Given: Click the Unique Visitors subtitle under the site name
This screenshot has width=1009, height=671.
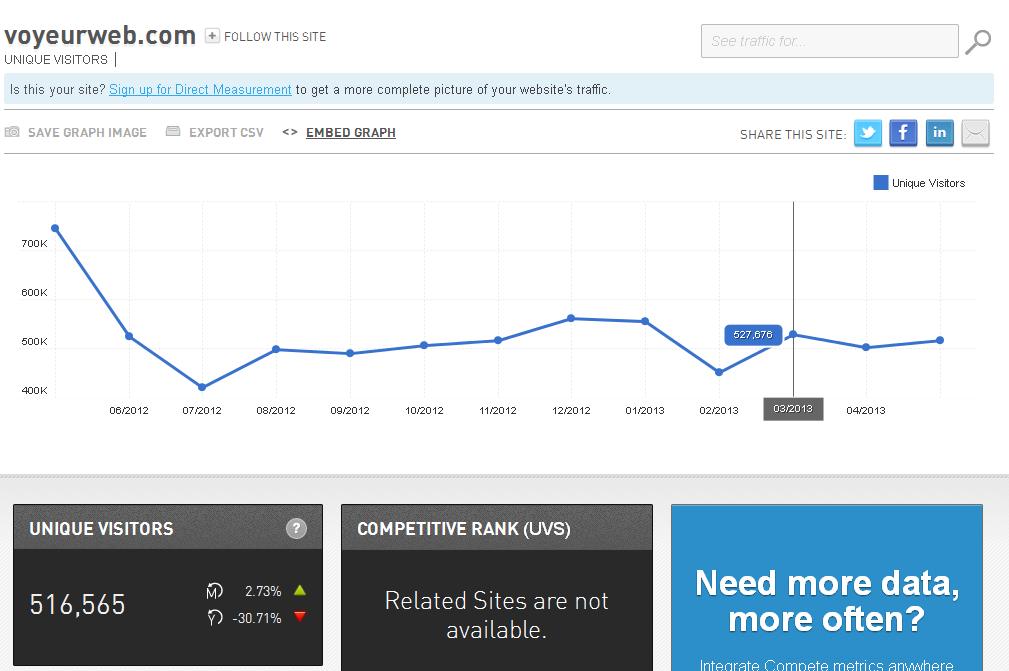Looking at the screenshot, I should (x=56, y=60).
